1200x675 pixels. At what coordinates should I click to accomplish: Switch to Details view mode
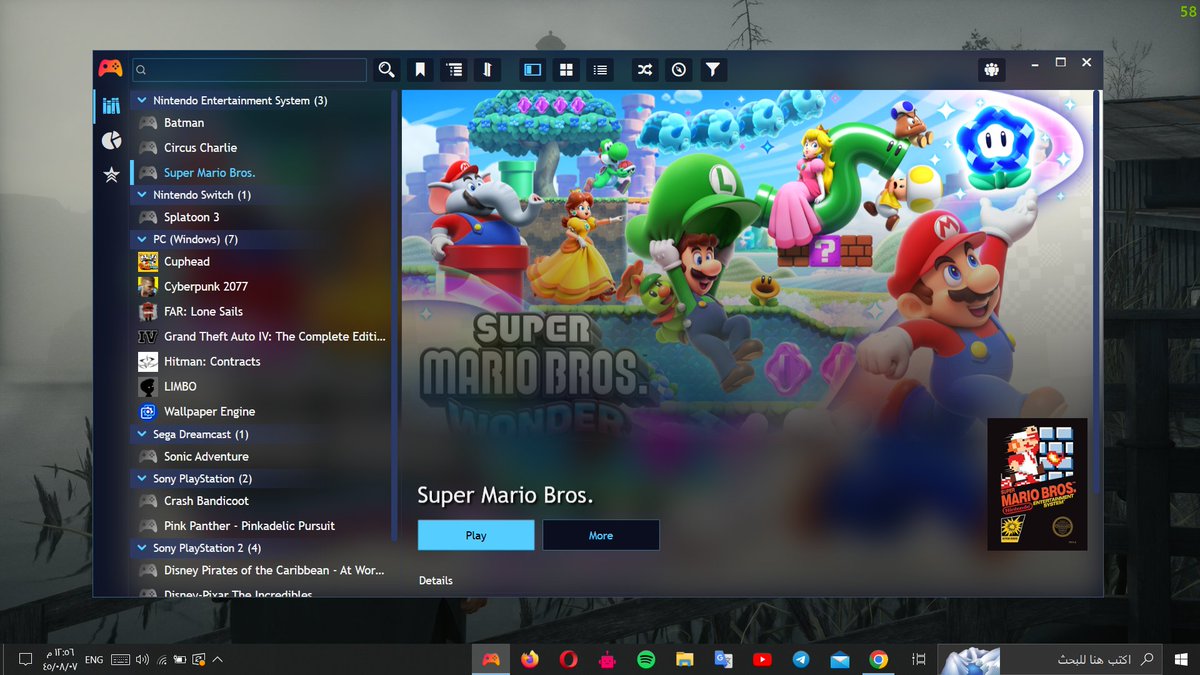click(533, 70)
